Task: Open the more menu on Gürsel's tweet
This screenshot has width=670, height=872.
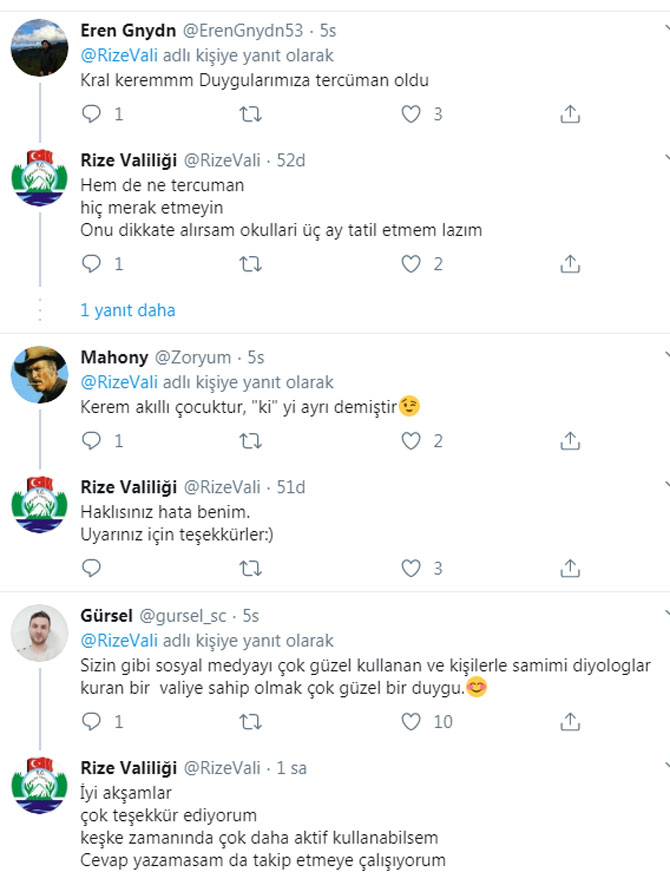Action: pos(664,614)
